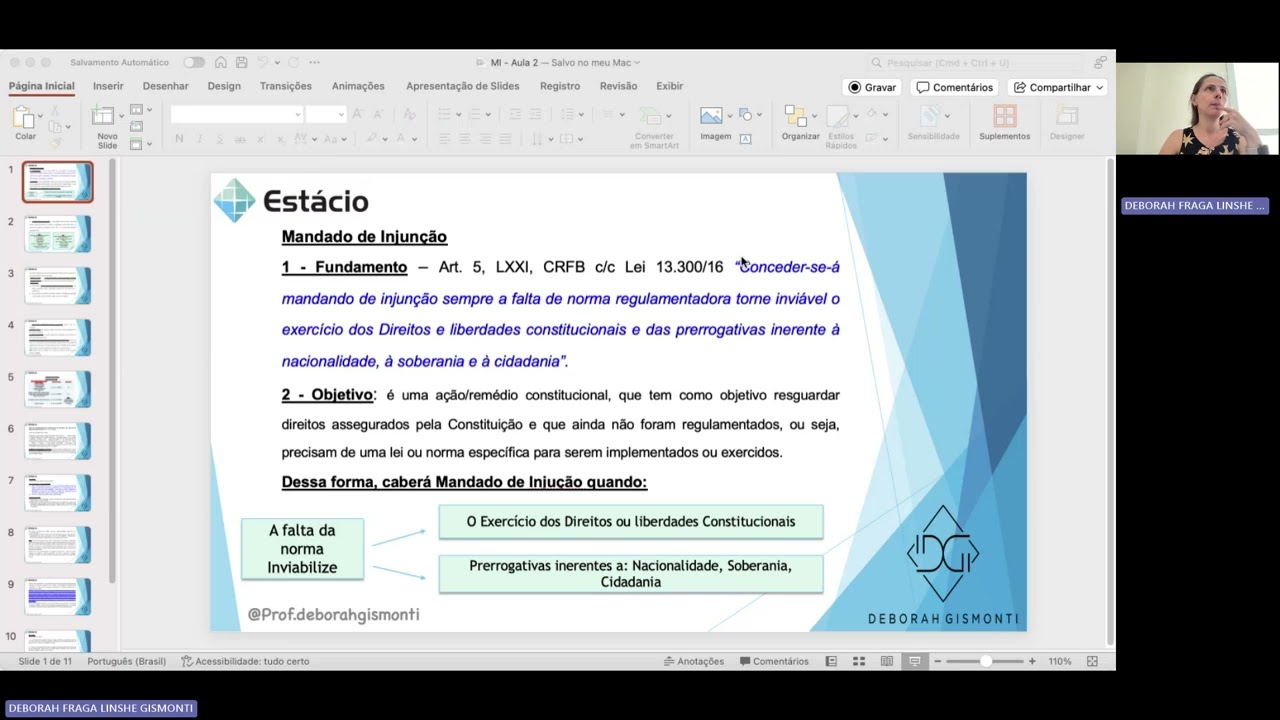Expand the Compartilhar dropdown
The height and width of the screenshot is (720, 1280).
pyautogui.click(x=1100, y=87)
